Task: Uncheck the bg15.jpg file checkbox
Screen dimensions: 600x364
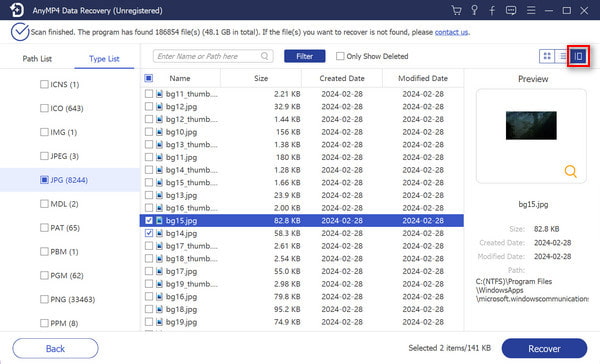Action: [149, 220]
